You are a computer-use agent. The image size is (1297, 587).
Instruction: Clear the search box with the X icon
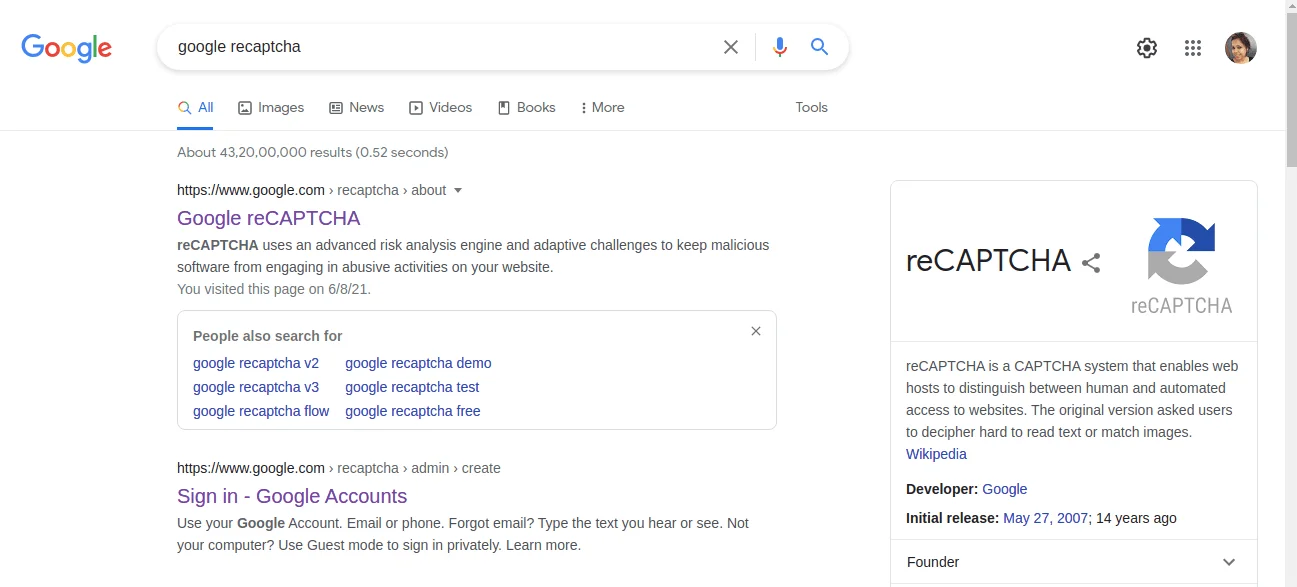pos(731,47)
